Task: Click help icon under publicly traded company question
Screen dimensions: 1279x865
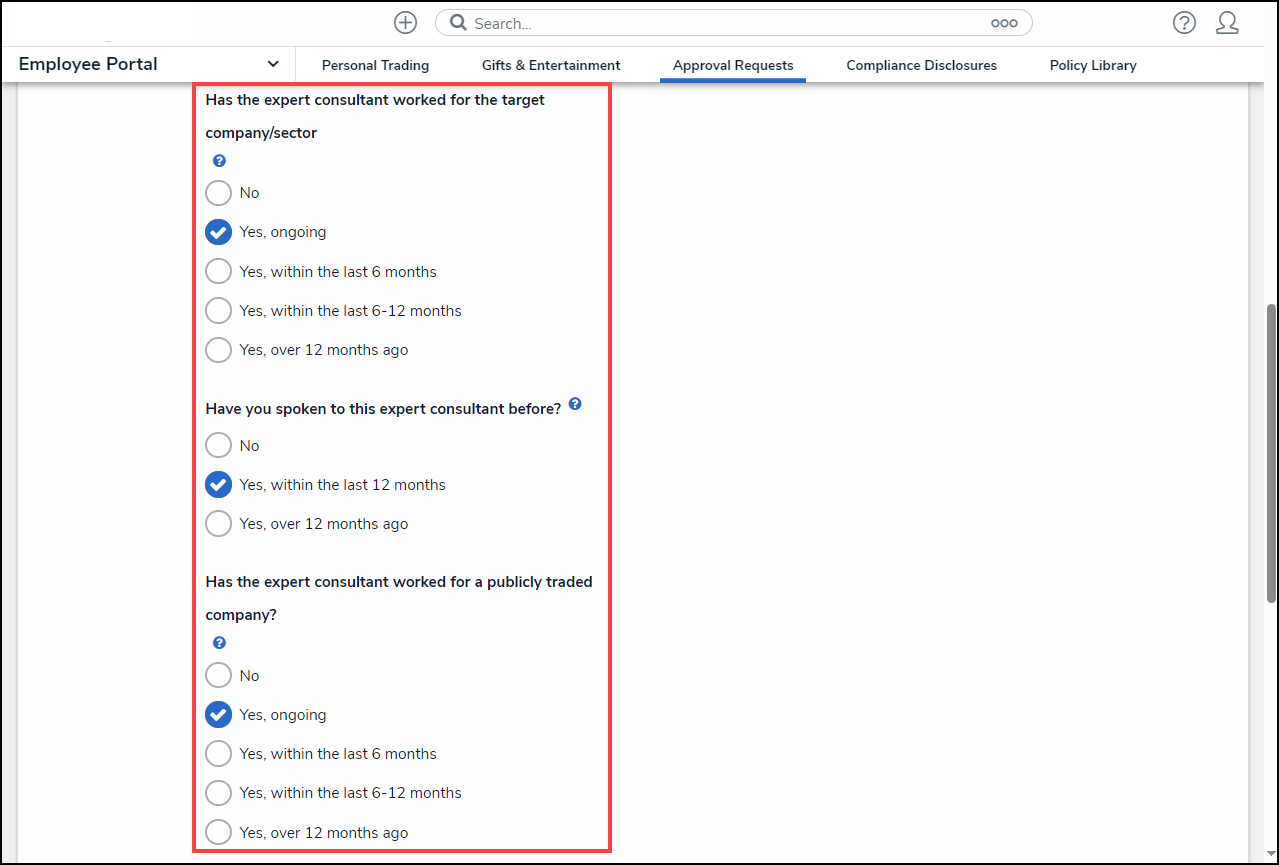Action: (219, 643)
